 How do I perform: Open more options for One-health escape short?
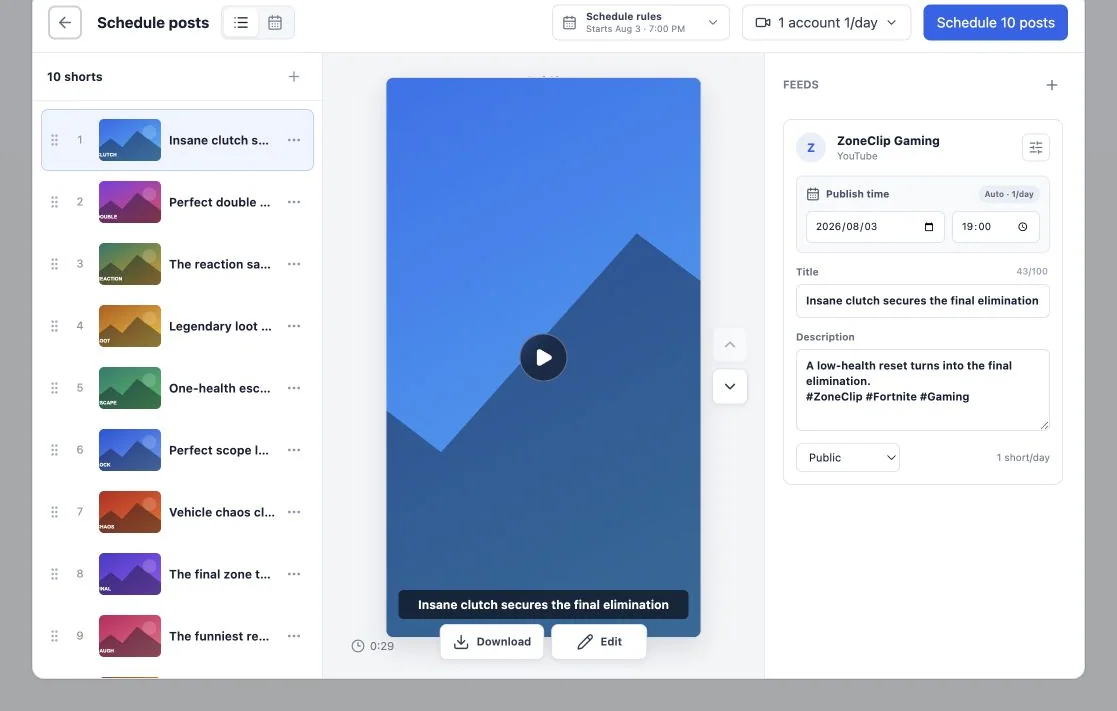click(293, 388)
